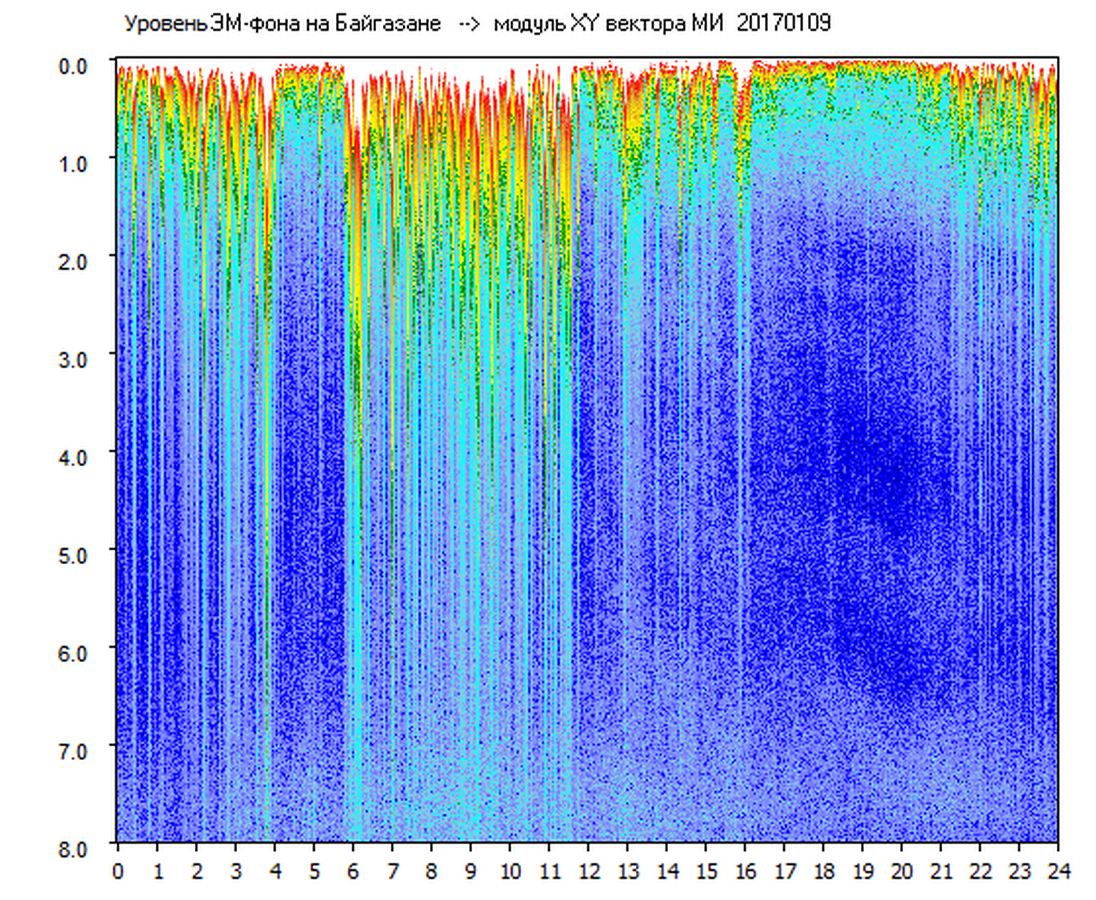Screen dimensions: 1096x900
Task: Click the y-axis label 6.0
Action: (x=77, y=652)
